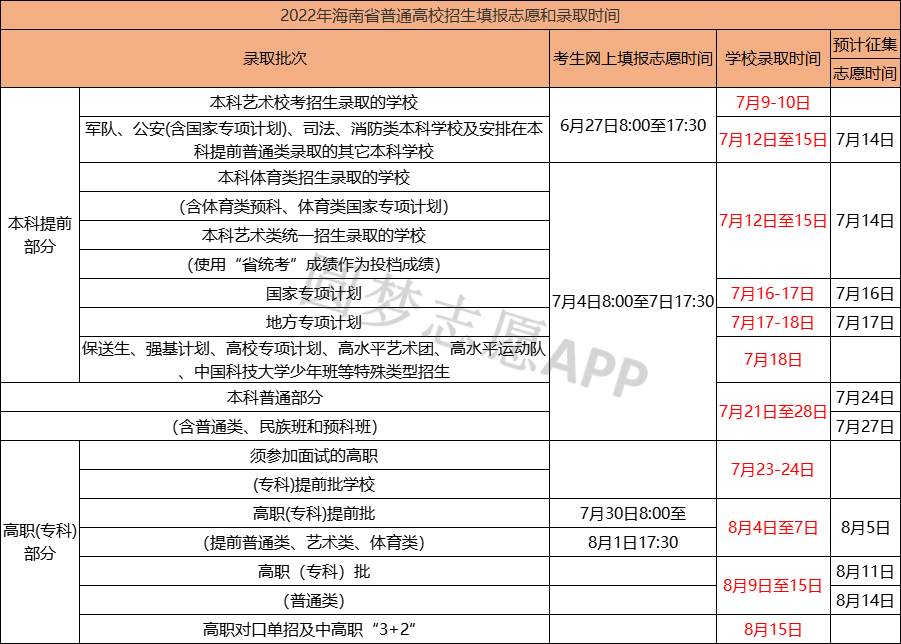Screen dimensions: 901x644
Task: Select the red "7月23-24日" admission date
Action: [x=773, y=470]
